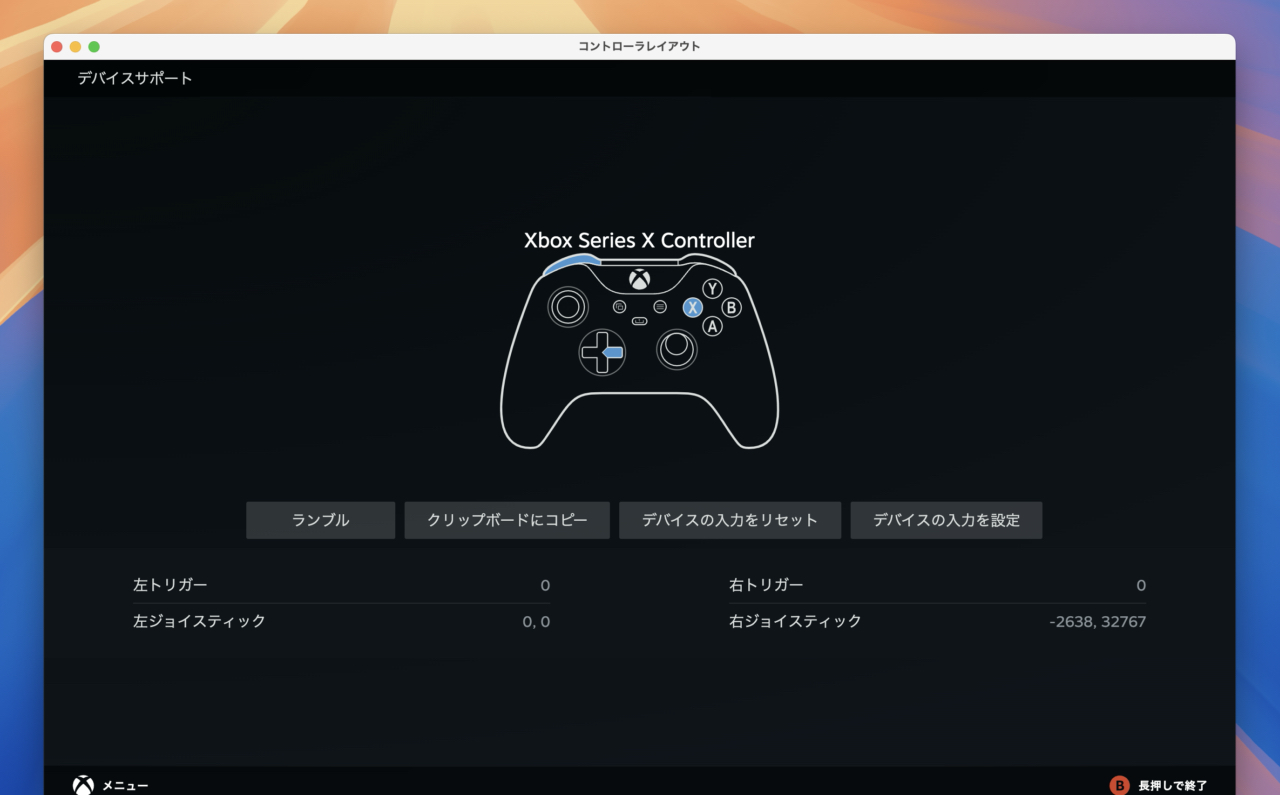Click the Share button on controller diagram
The width and height of the screenshot is (1280, 795).
click(x=639, y=321)
